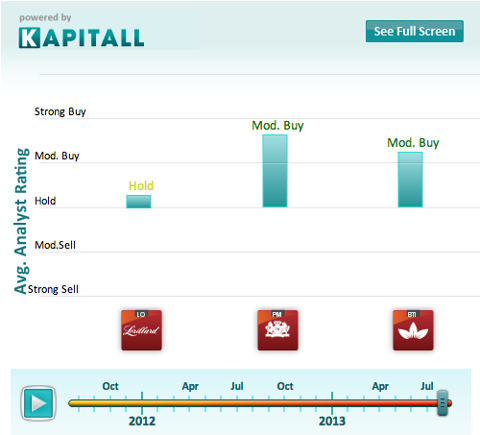Jump to the 2012 timeline marker
This screenshot has height=435, width=480.
coord(142,421)
